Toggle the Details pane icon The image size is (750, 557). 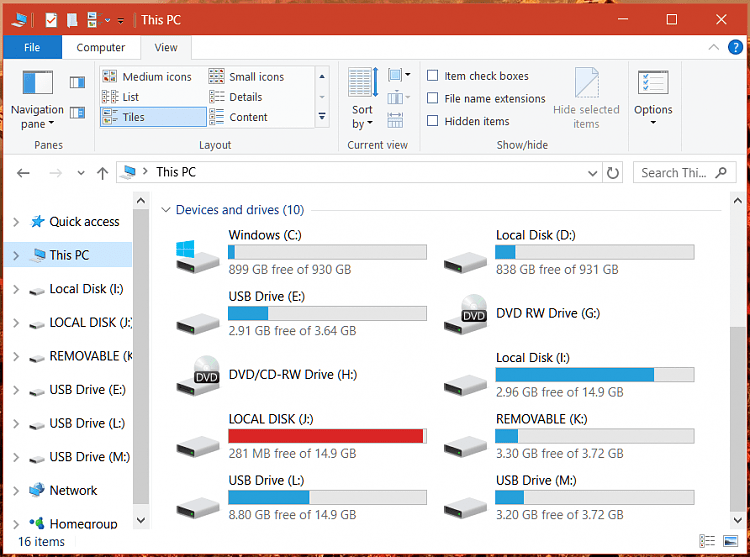coord(77,113)
